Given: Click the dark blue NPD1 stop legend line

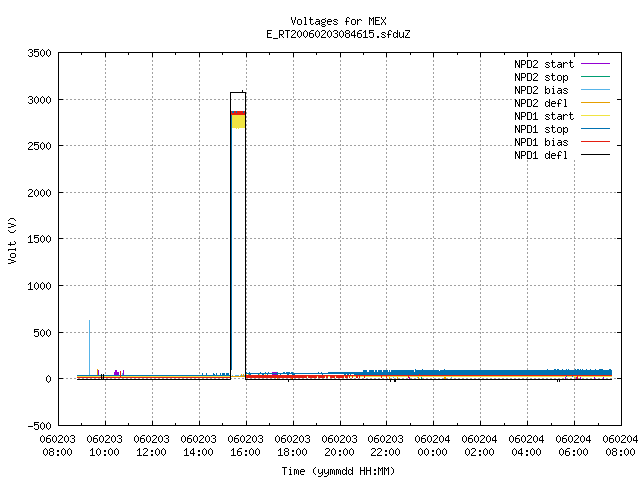Looking at the screenshot, I should tap(595, 129).
